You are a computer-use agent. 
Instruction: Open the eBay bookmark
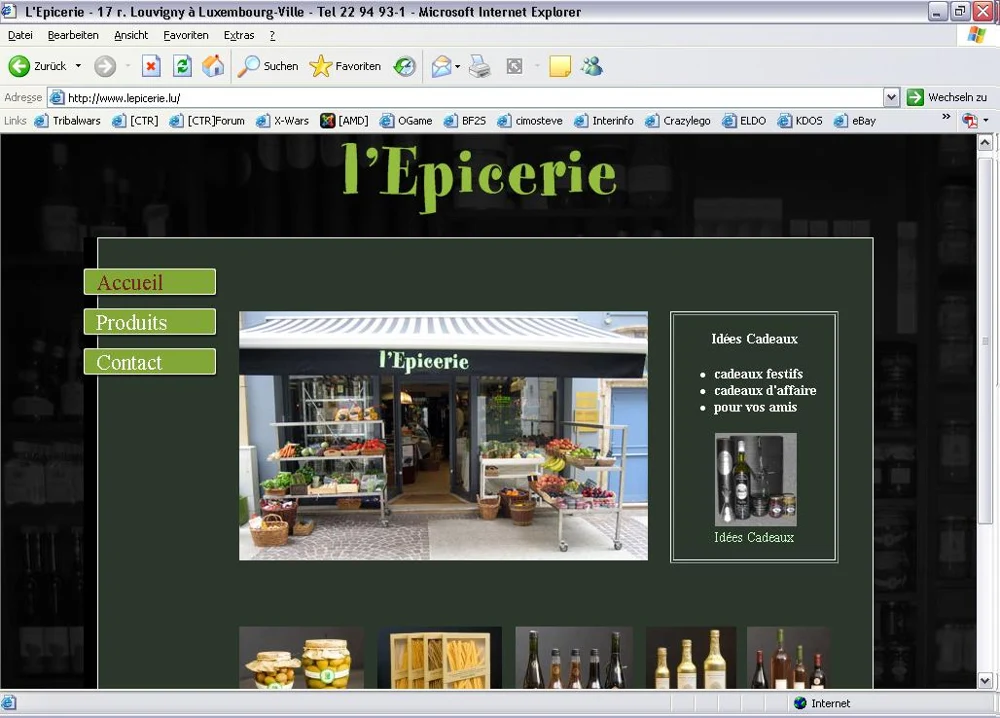(x=855, y=121)
